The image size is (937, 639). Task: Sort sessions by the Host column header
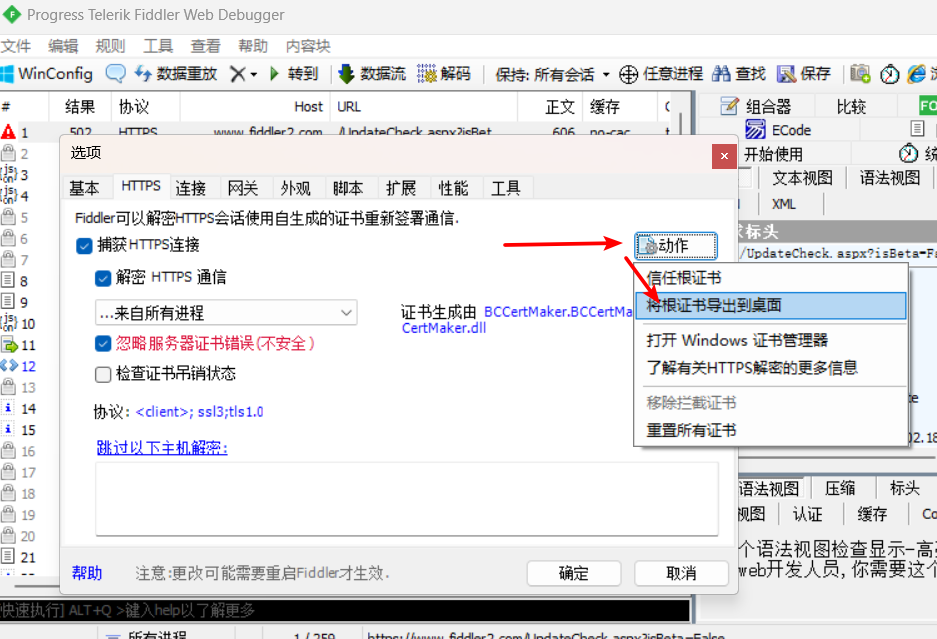253,106
